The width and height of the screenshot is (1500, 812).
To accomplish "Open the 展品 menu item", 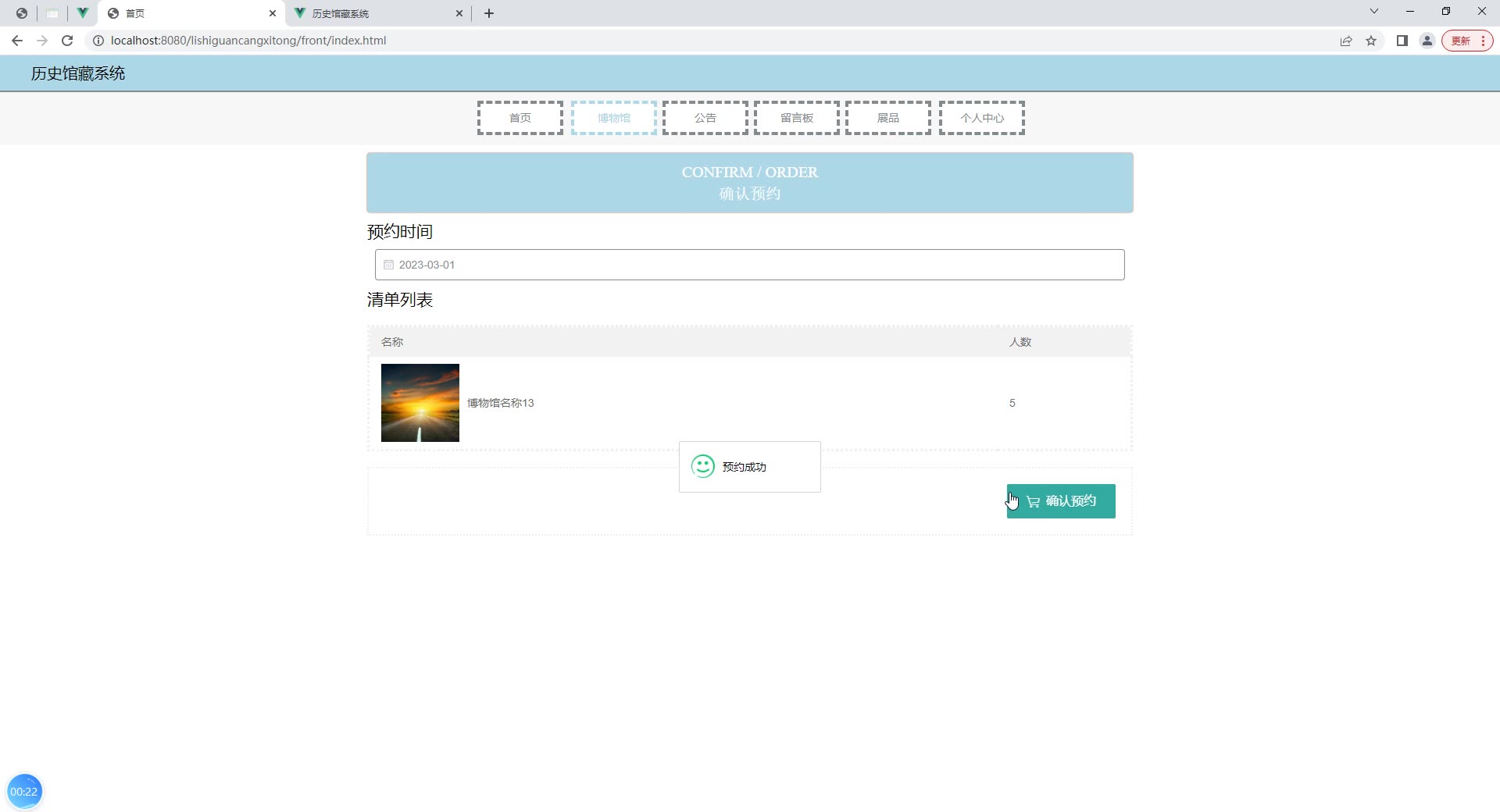I will tap(888, 118).
